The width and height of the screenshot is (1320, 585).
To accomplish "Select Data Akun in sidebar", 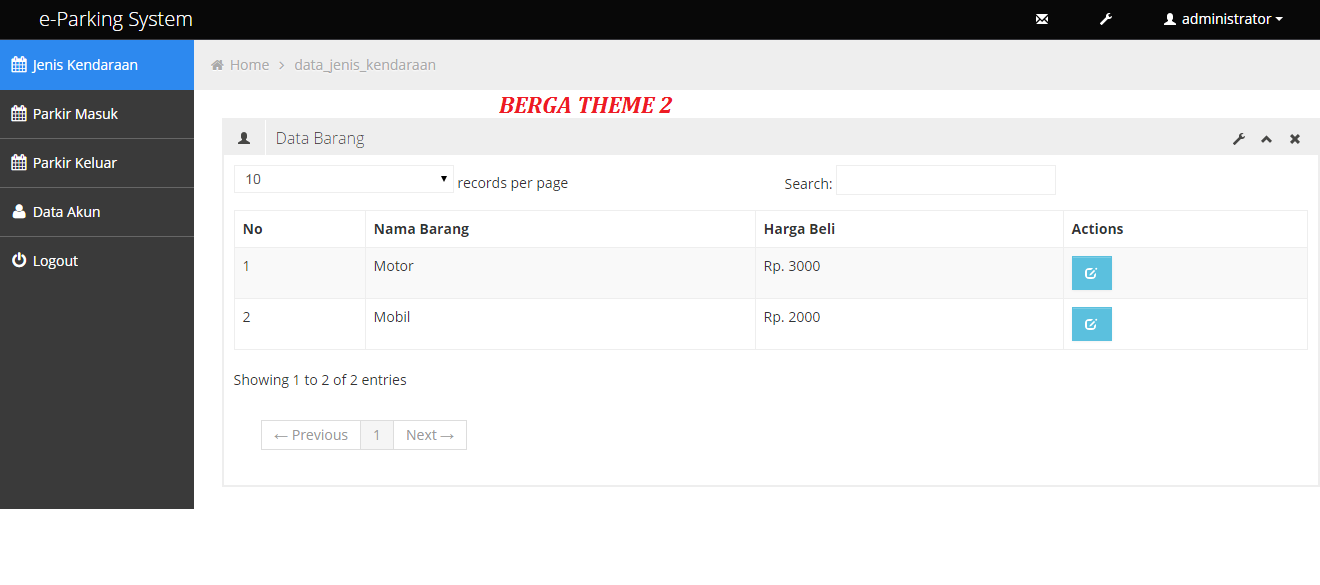I will 97,212.
